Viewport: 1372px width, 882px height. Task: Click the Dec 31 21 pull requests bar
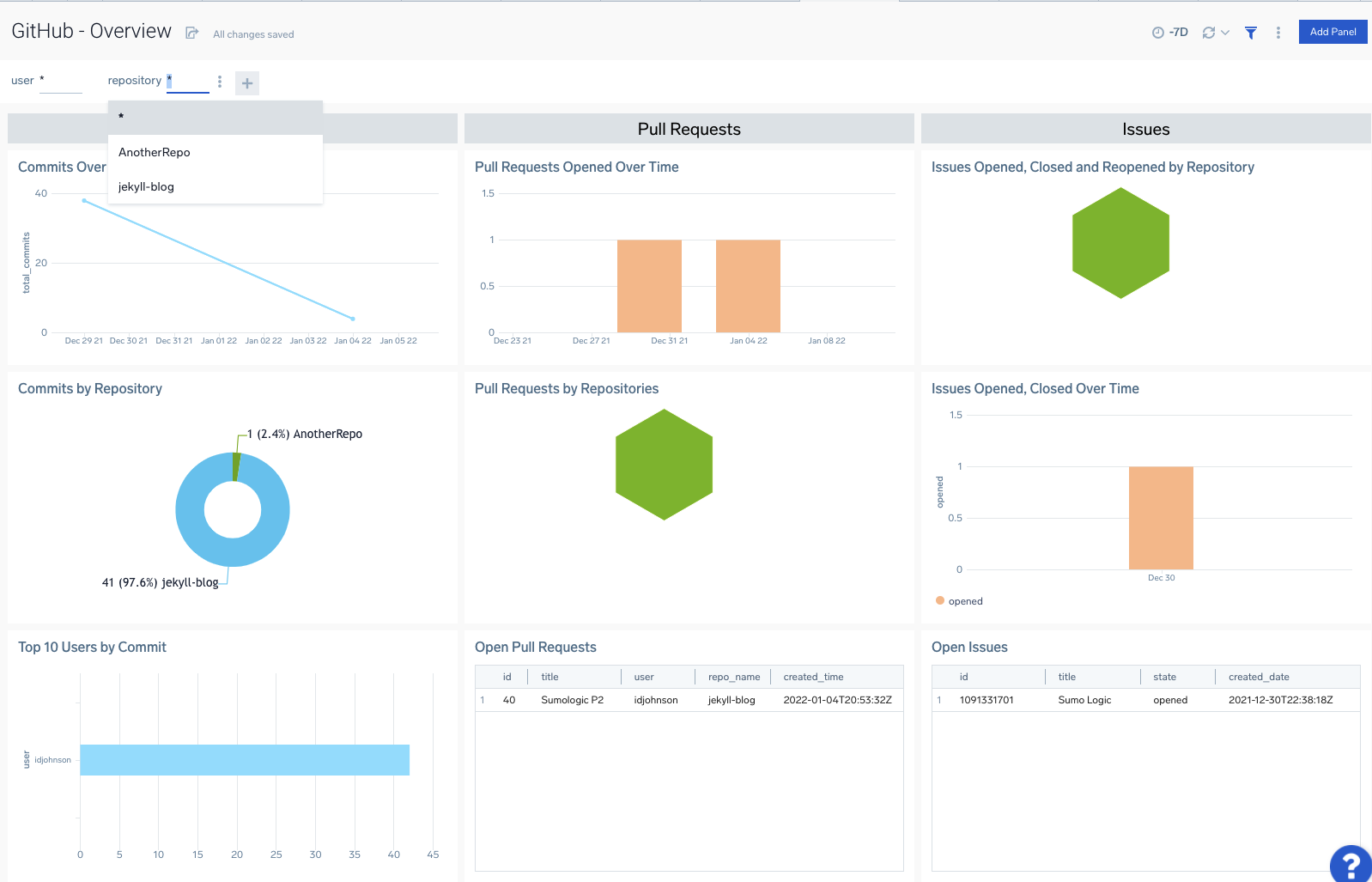coord(649,286)
